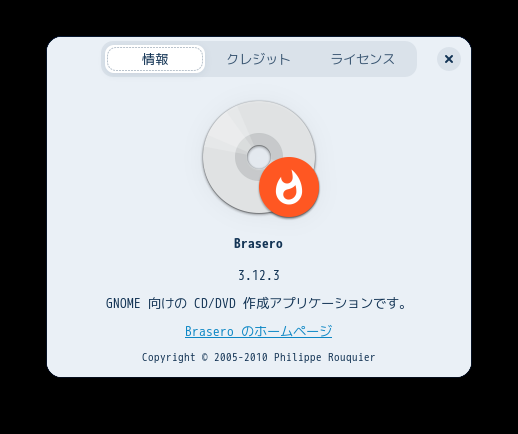The image size is (518, 434).
Task: Click the © symbol in copyright line
Action: click(x=205, y=357)
